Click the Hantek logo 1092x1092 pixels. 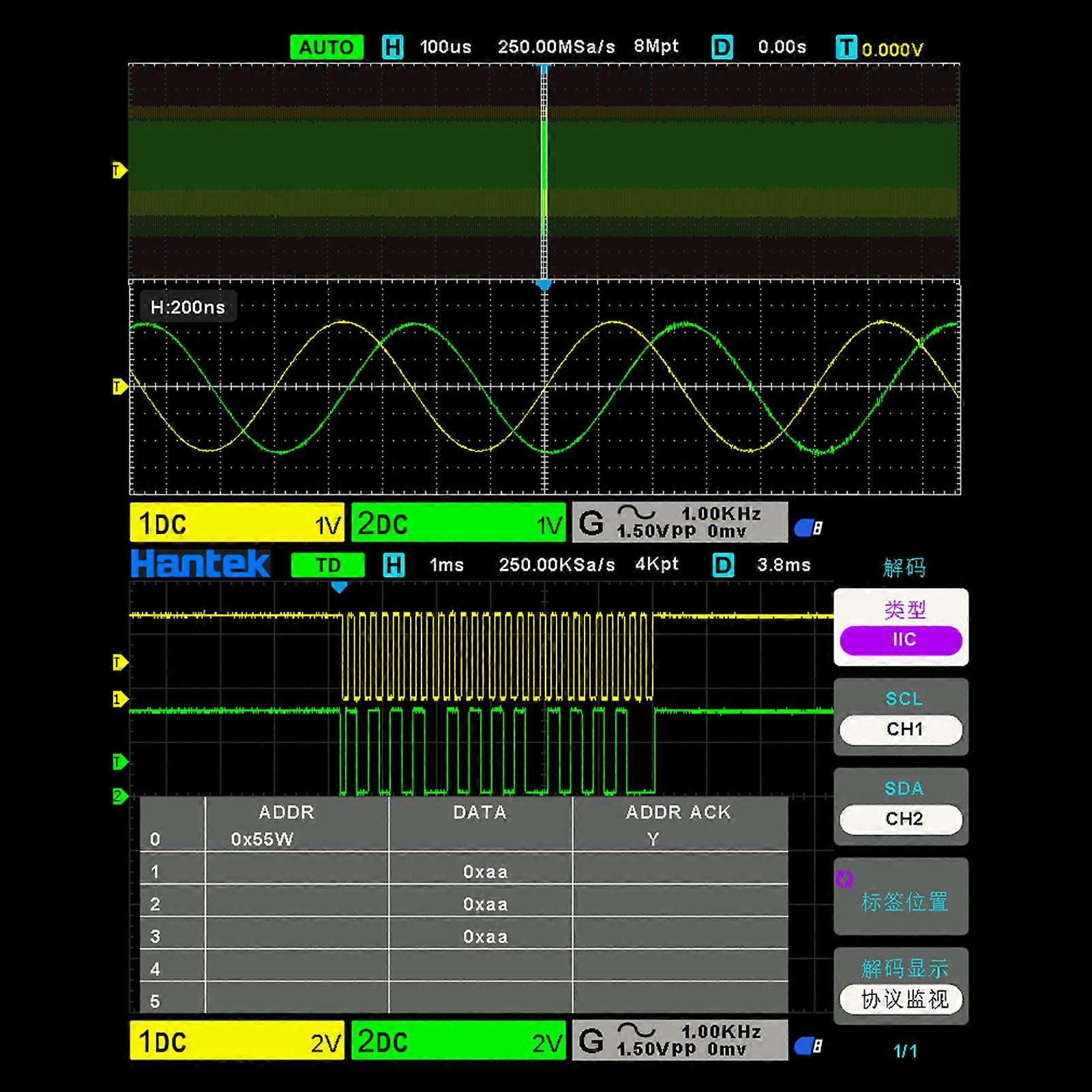[199, 563]
